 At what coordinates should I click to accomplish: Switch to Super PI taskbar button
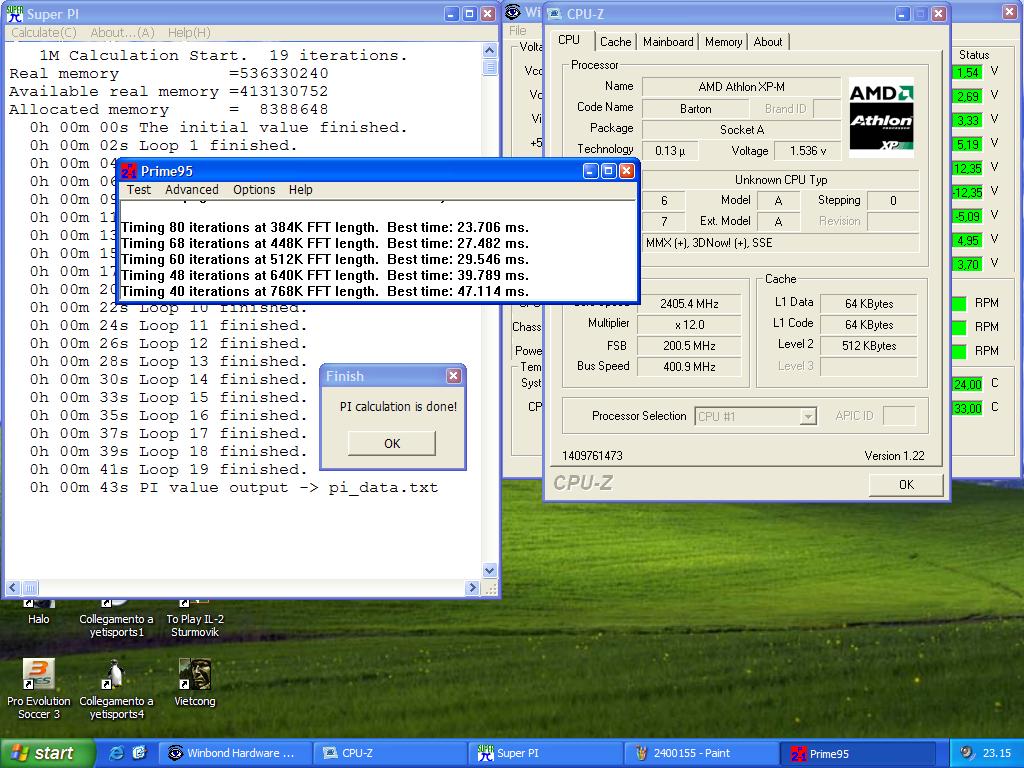[545, 753]
